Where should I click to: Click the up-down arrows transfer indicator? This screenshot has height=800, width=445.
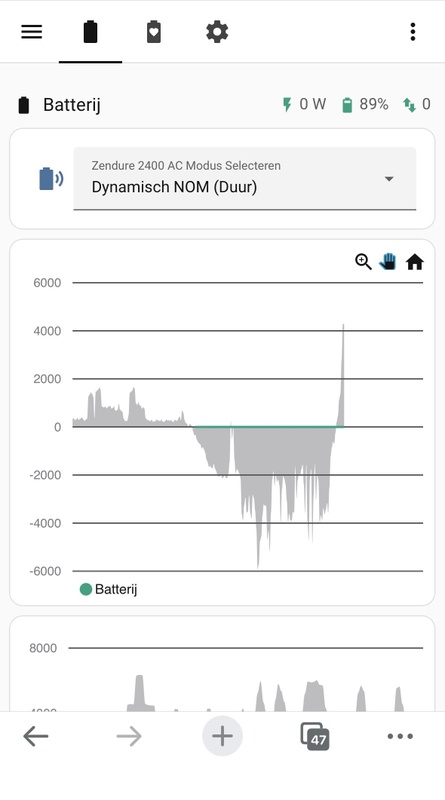pyautogui.click(x=417, y=105)
